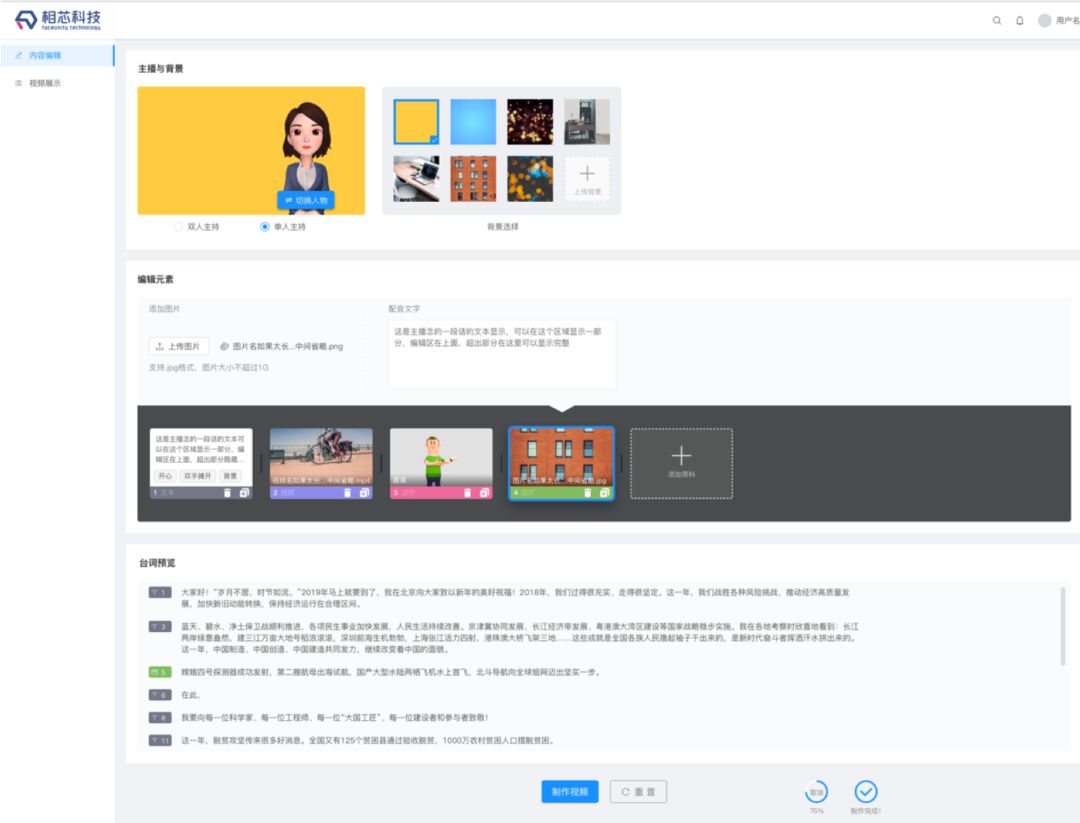Open the 内容编辑 sidebar menu
This screenshot has height=823, width=1080.
pyautogui.click(x=57, y=55)
